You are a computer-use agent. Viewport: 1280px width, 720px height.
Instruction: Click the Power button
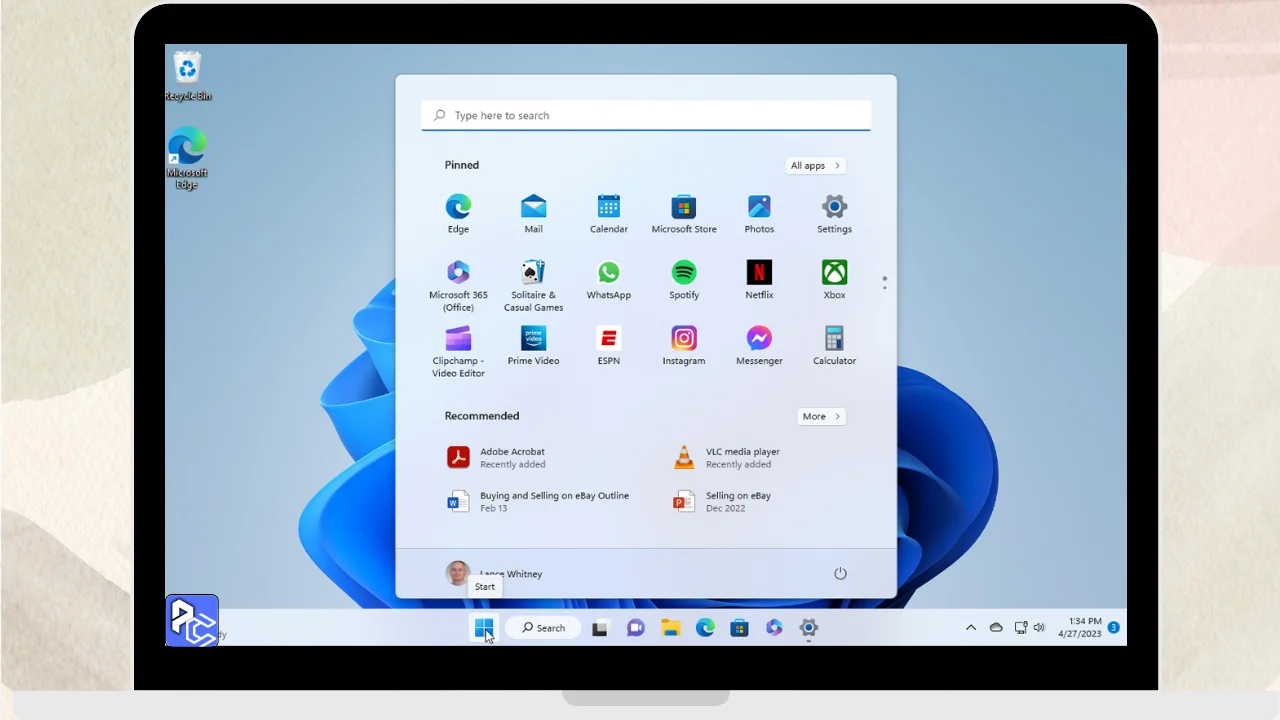click(840, 573)
